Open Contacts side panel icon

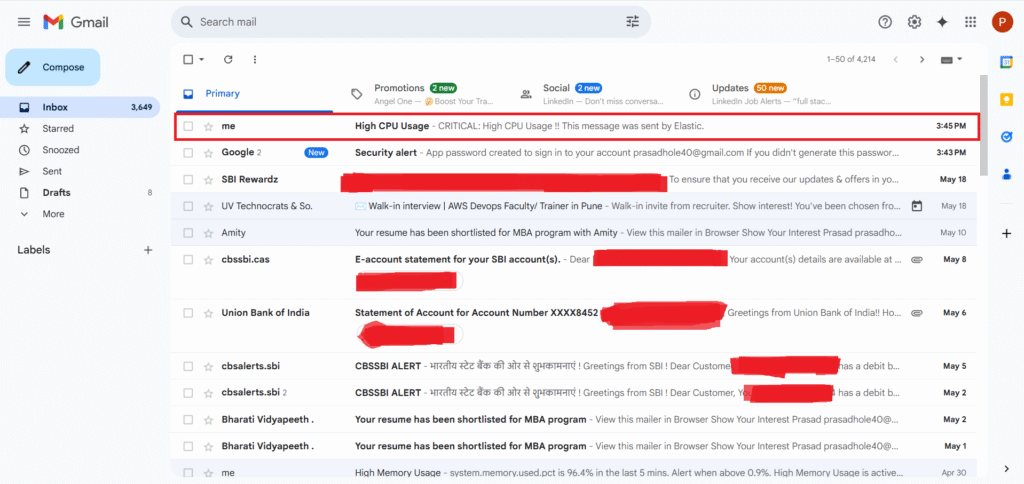pos(1006,174)
